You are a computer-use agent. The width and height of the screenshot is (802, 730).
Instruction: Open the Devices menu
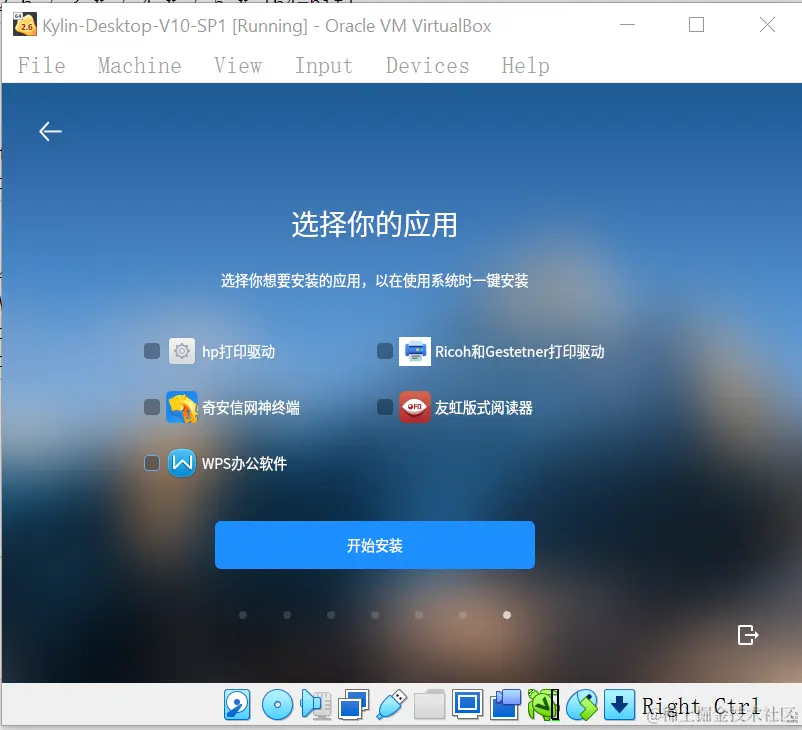tap(427, 65)
